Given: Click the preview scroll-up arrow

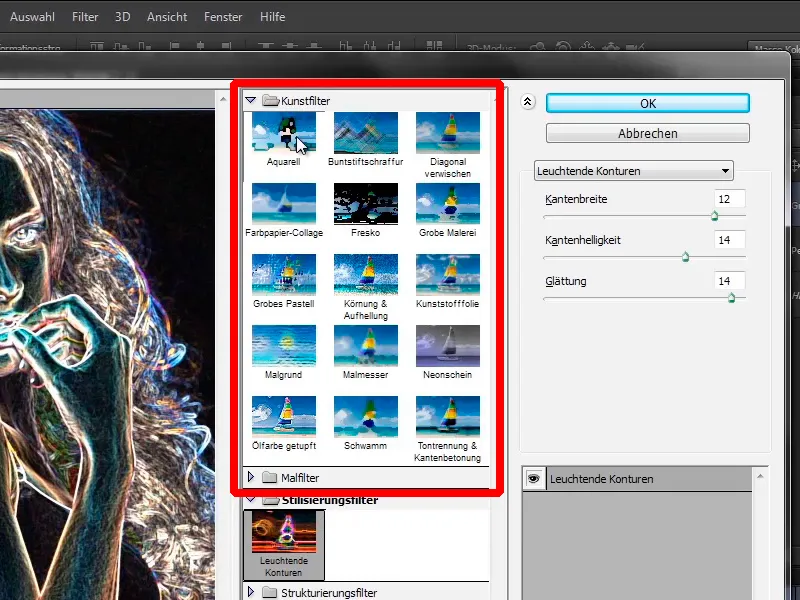Looking at the screenshot, I should point(223,99).
